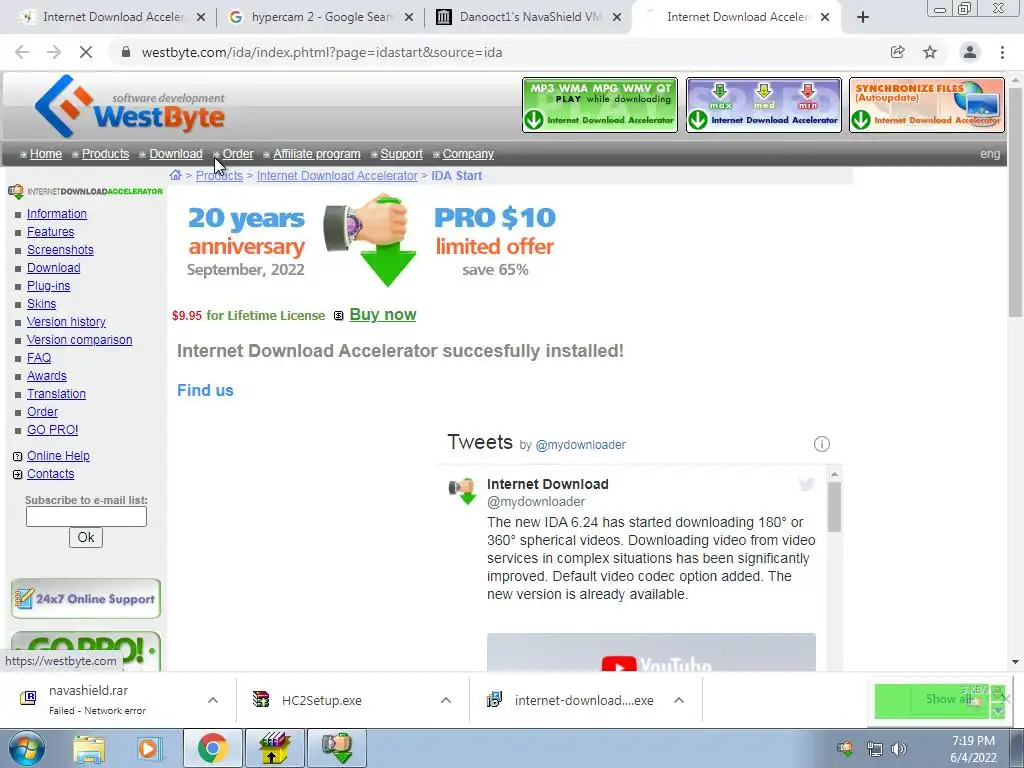Click IDA icon in system tray

pos(845,748)
